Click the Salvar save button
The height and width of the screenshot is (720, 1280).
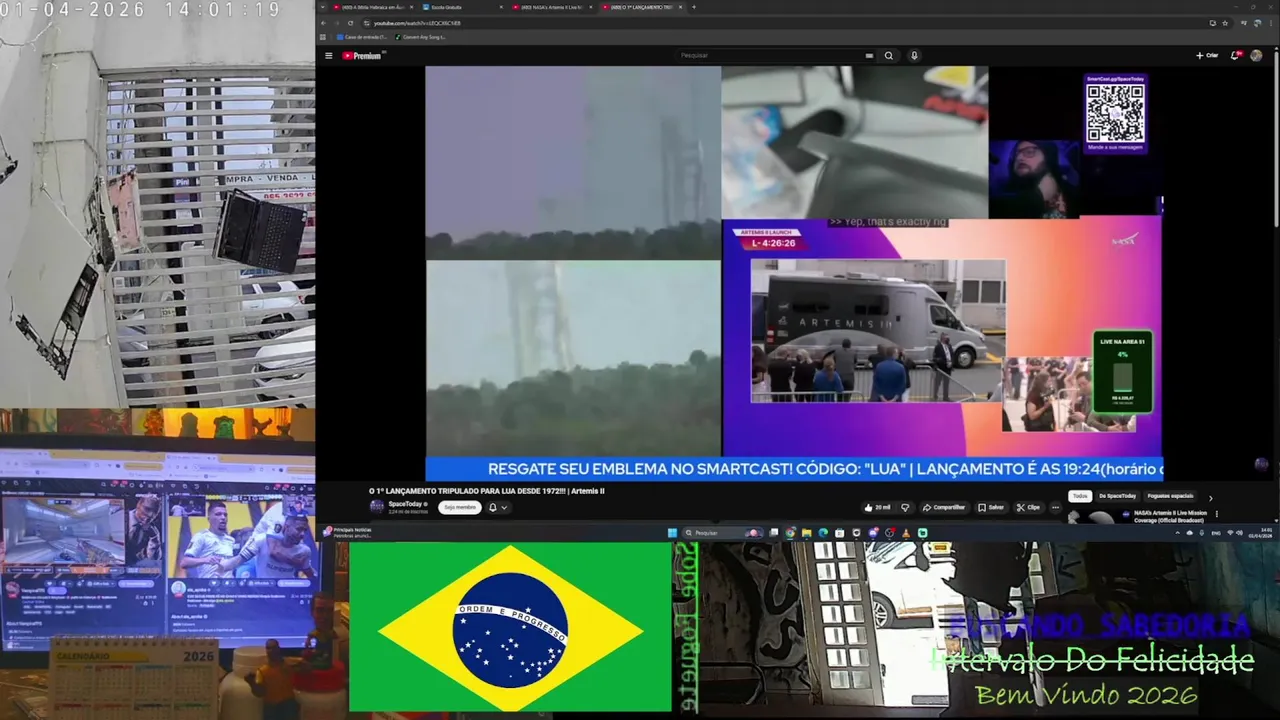coord(992,507)
